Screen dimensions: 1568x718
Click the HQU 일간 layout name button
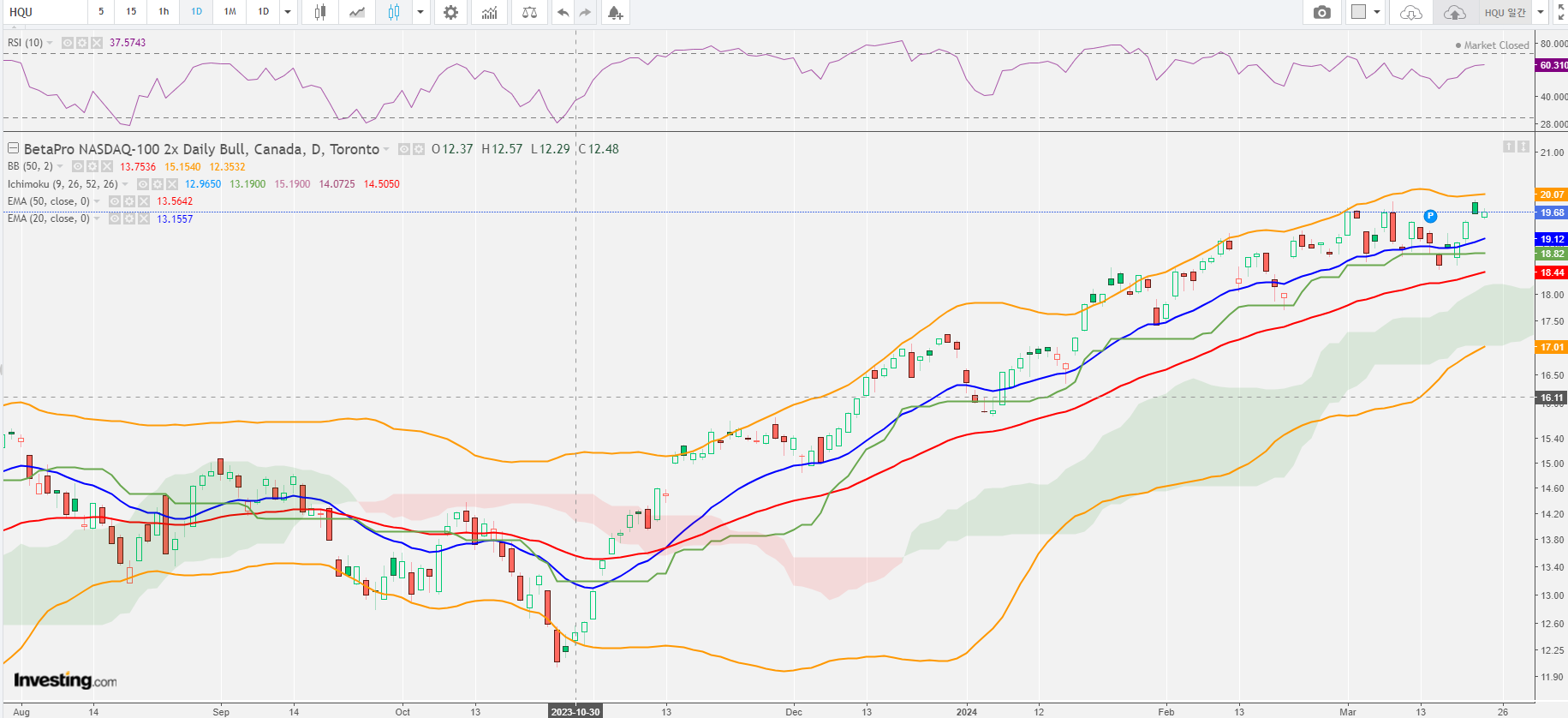[1505, 12]
